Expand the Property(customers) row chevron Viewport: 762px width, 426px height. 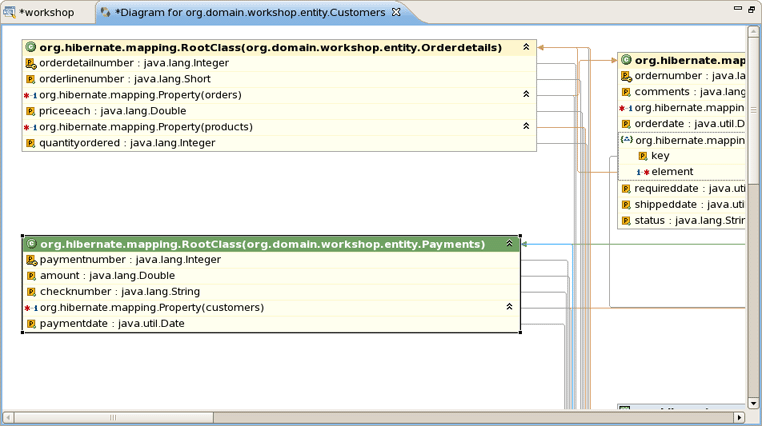click(x=509, y=308)
